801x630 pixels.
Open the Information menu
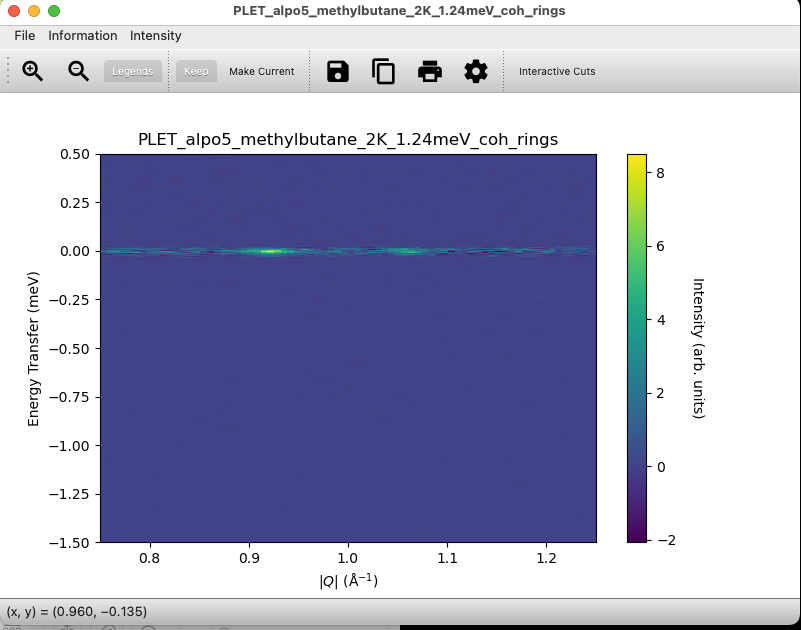[x=83, y=36]
